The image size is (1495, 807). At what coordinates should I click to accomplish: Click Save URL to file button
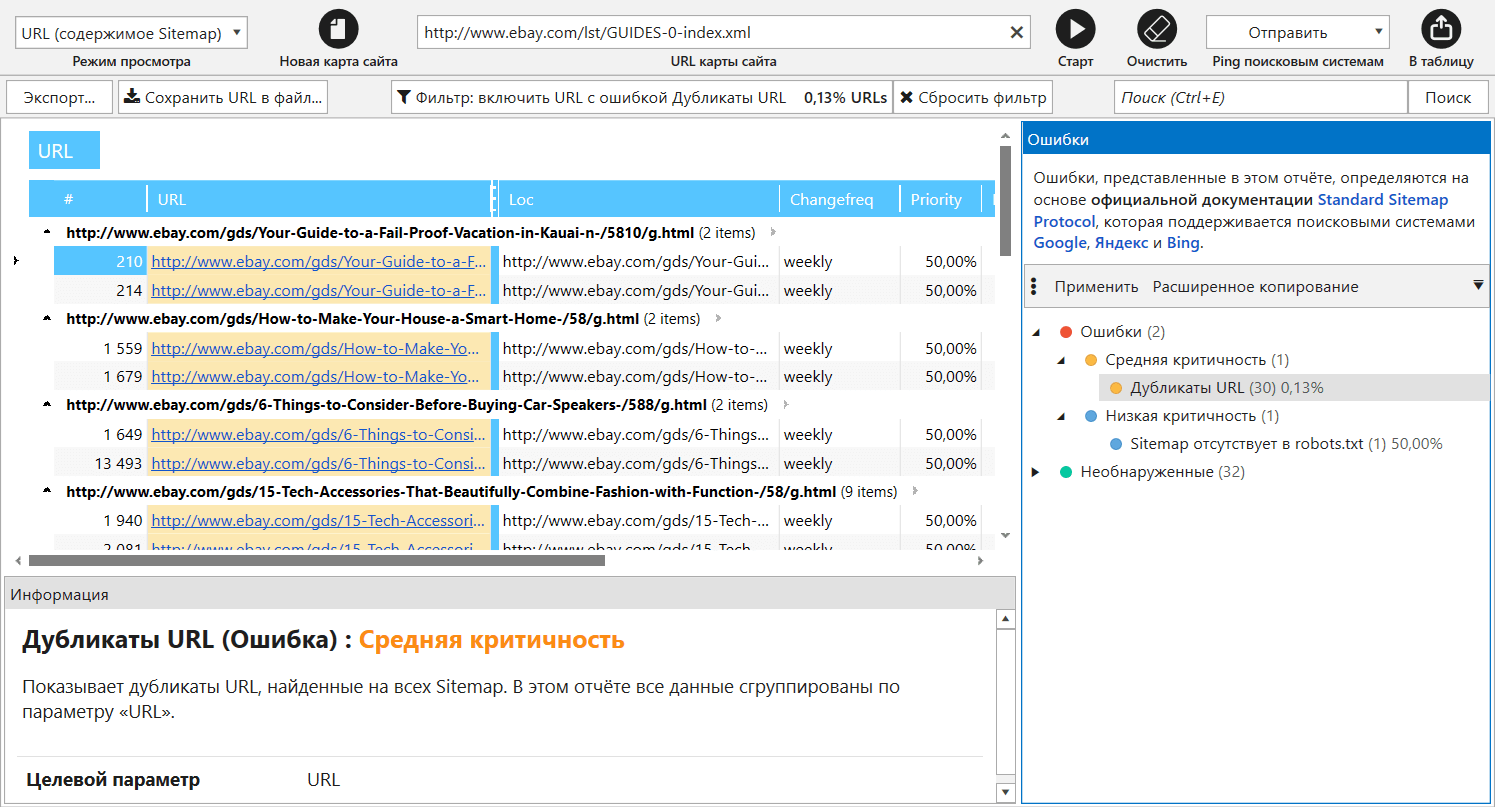coord(223,98)
